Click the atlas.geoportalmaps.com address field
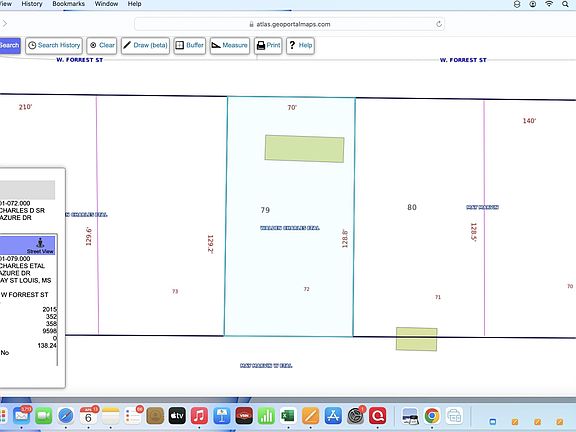 [289, 24]
